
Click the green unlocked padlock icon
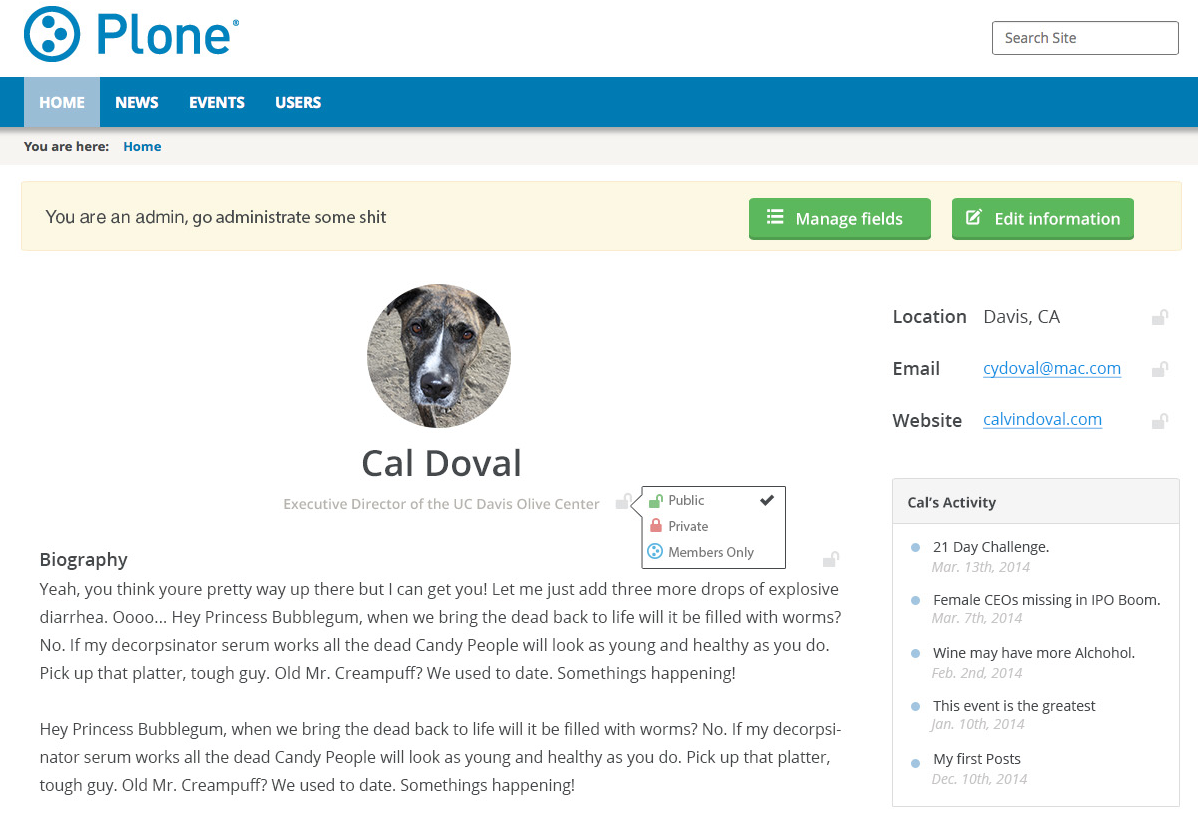click(x=656, y=501)
